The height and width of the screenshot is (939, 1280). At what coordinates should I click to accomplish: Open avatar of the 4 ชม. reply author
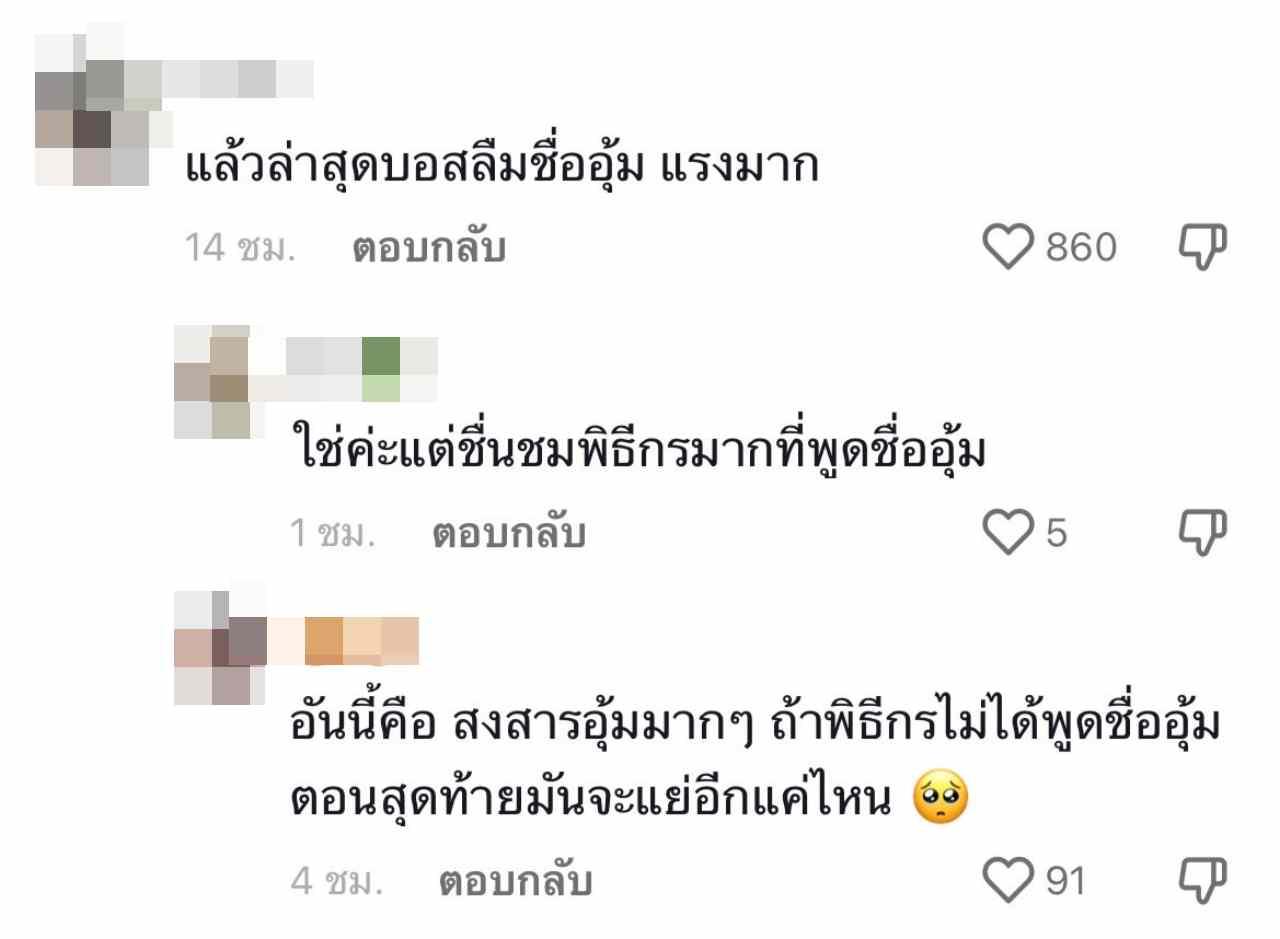click(220, 647)
